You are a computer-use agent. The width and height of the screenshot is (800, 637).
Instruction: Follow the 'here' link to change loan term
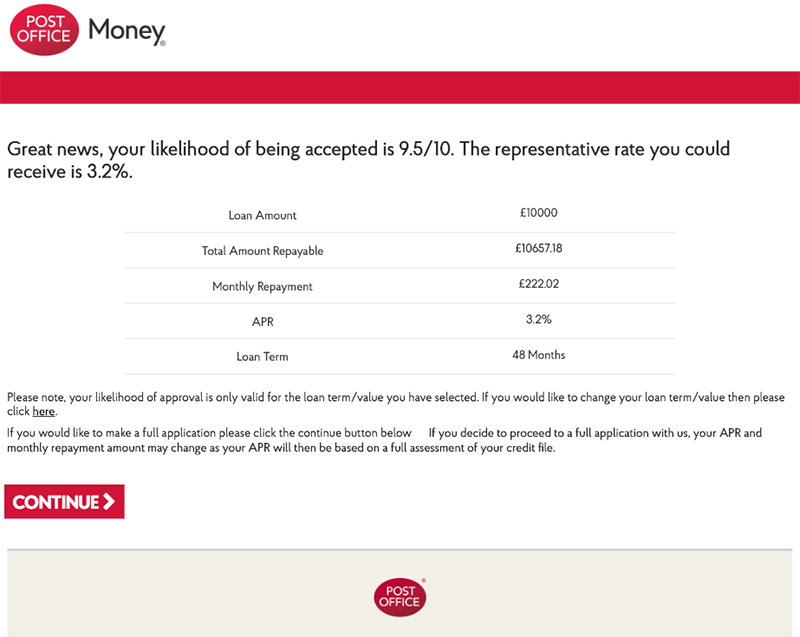43,411
